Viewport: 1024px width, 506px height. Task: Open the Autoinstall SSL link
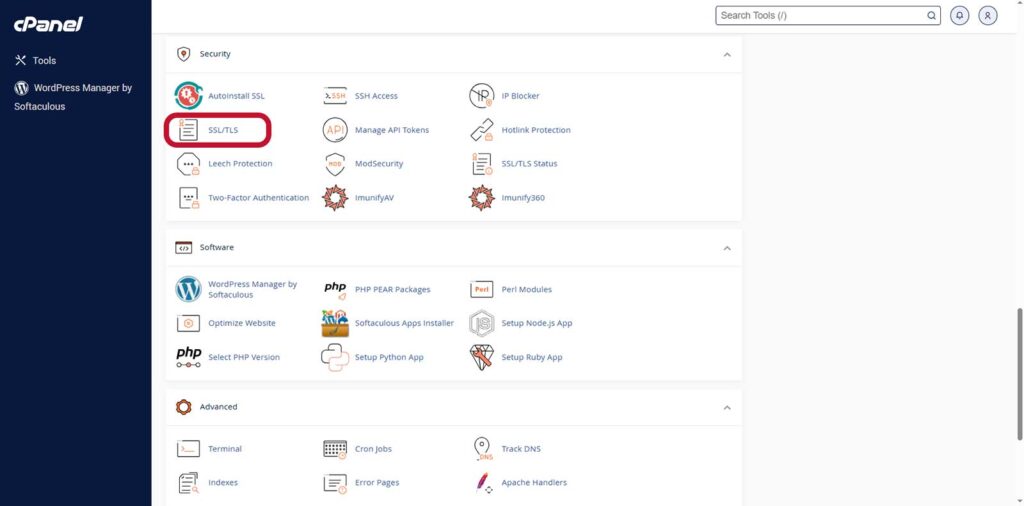(236, 96)
